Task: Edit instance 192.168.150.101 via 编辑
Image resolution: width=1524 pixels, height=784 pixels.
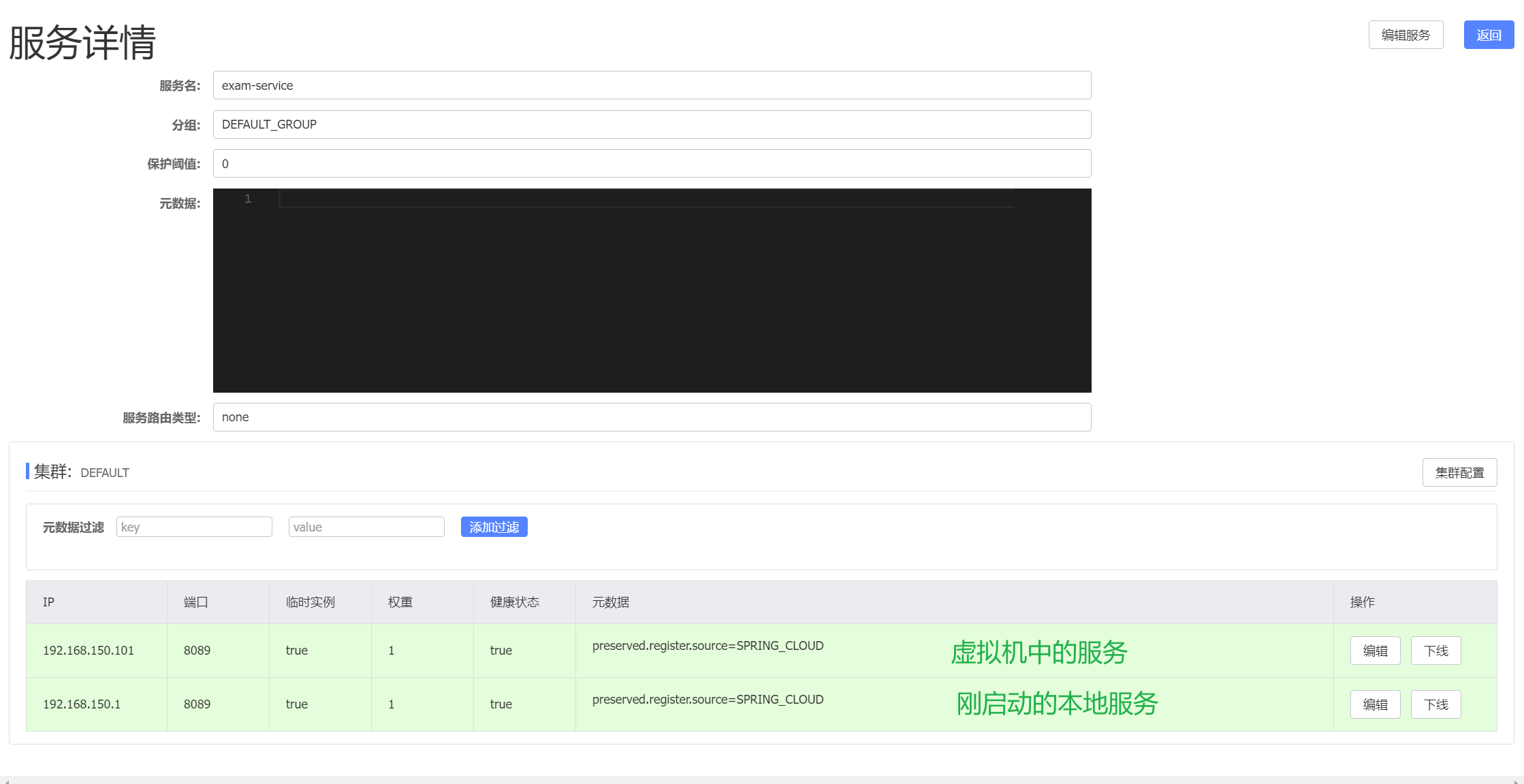Action: 1374,651
